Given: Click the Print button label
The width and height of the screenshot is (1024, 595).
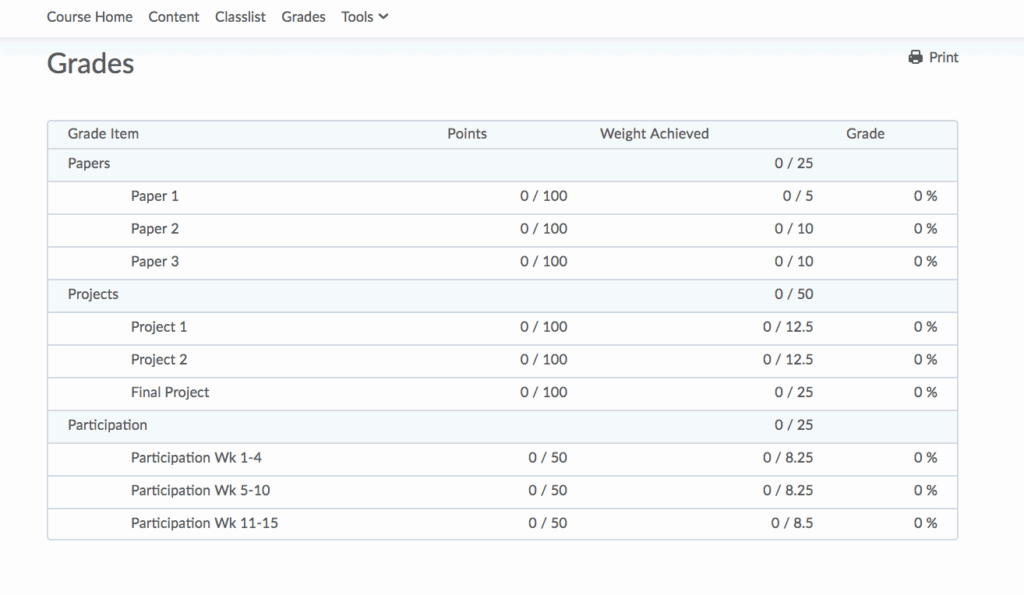Looking at the screenshot, I should click(943, 58).
